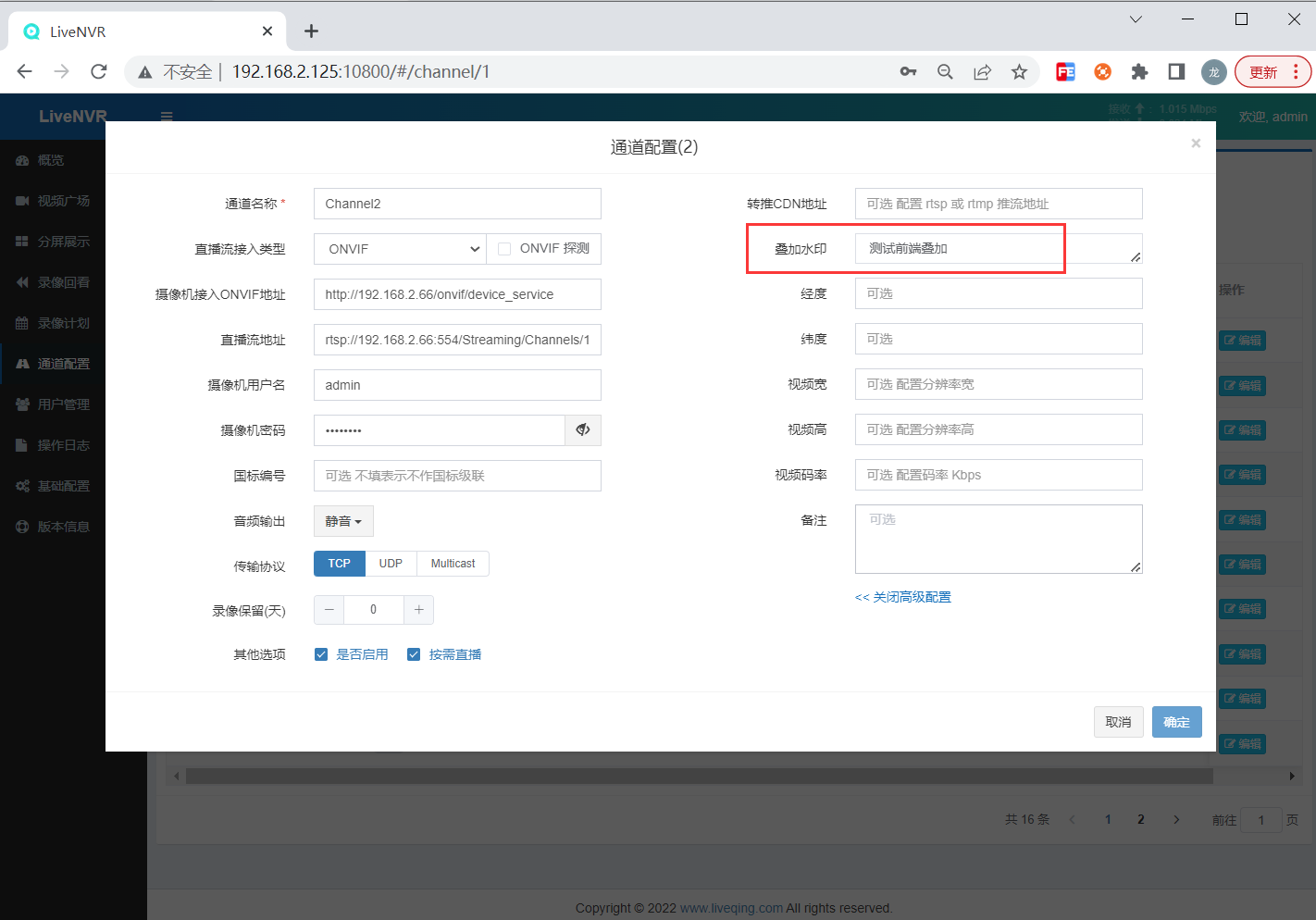
Task: Click the 录像保留 days number field
Action: pyautogui.click(x=374, y=609)
